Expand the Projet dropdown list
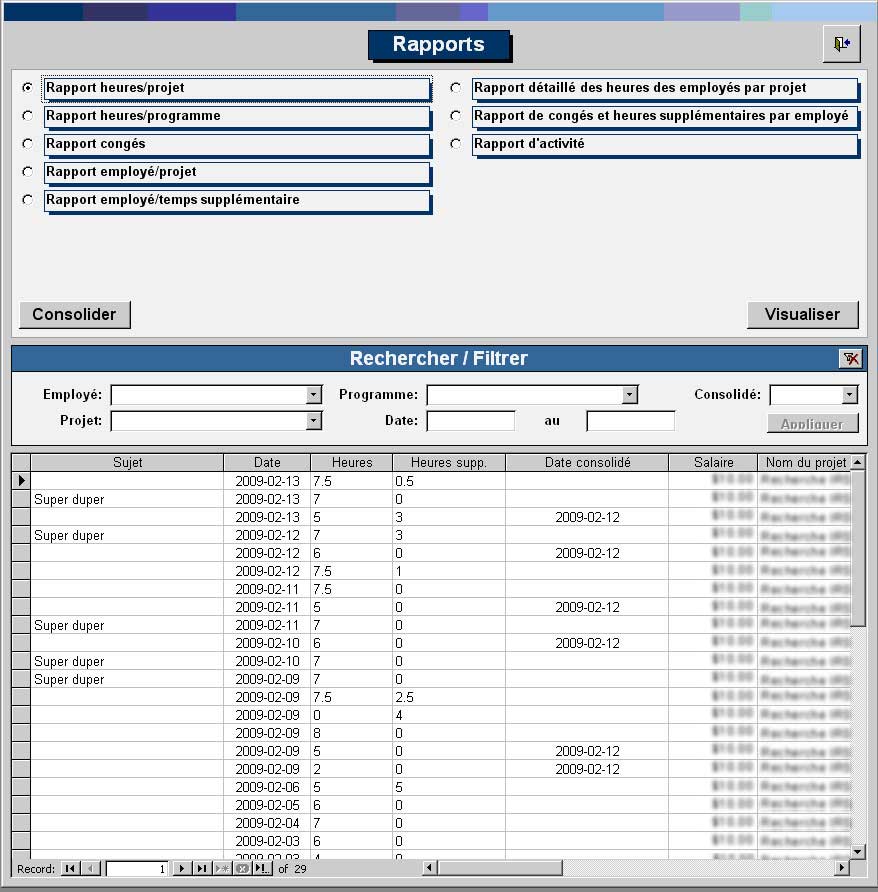Screen dimensions: 878x892 [x=314, y=421]
